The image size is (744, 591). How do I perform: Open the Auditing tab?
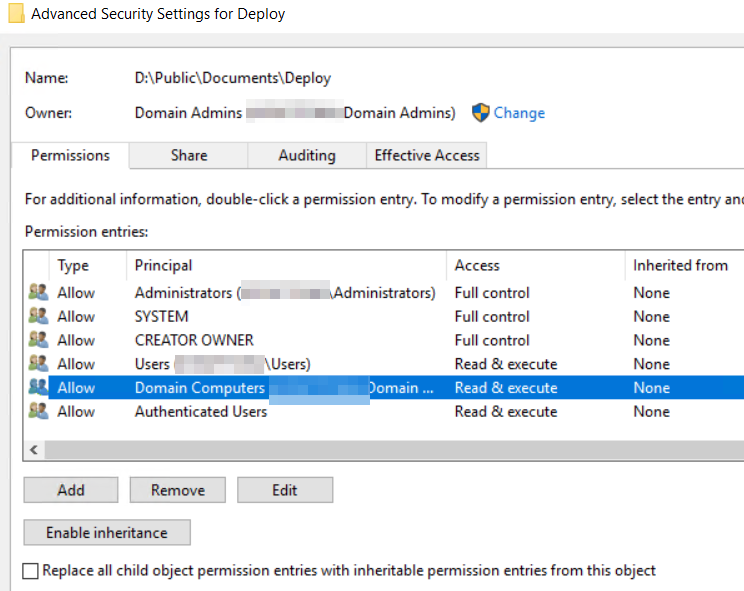[x=306, y=155]
